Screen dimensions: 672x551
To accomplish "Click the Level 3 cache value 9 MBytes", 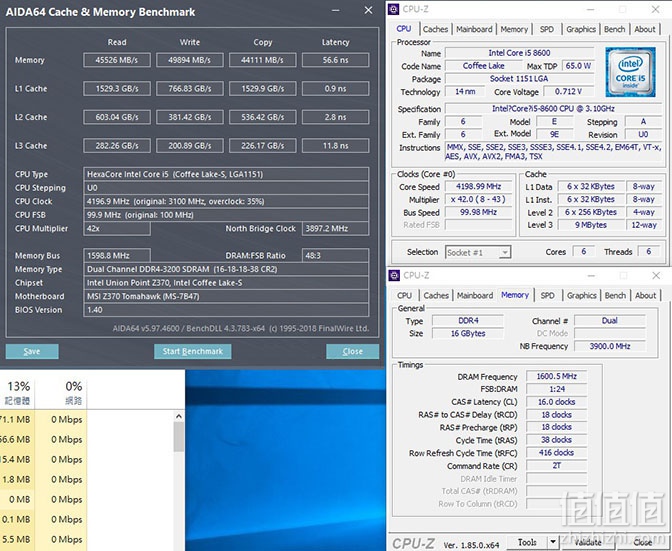I will (x=591, y=225).
